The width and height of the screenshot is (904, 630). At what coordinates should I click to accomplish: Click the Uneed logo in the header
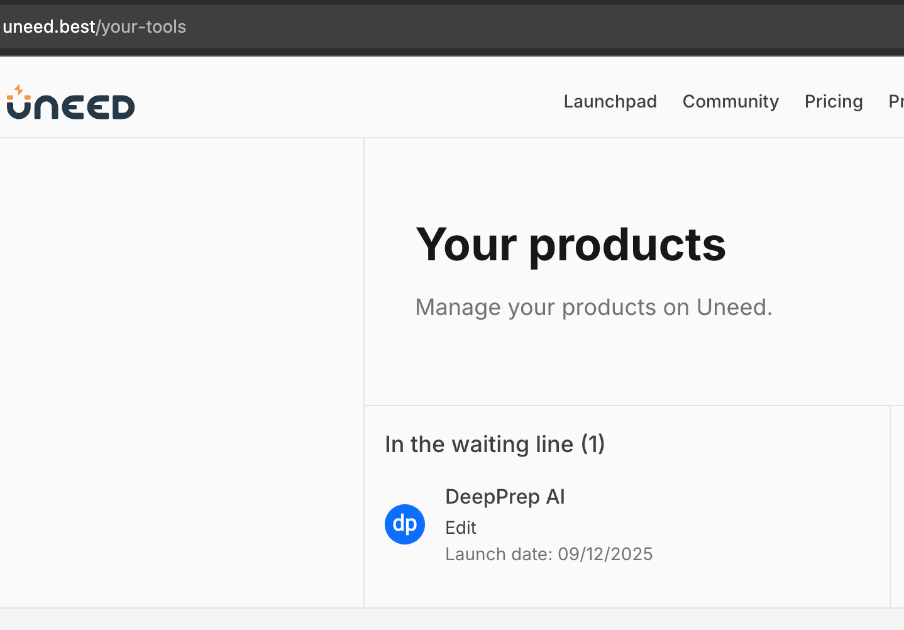[x=71, y=104]
